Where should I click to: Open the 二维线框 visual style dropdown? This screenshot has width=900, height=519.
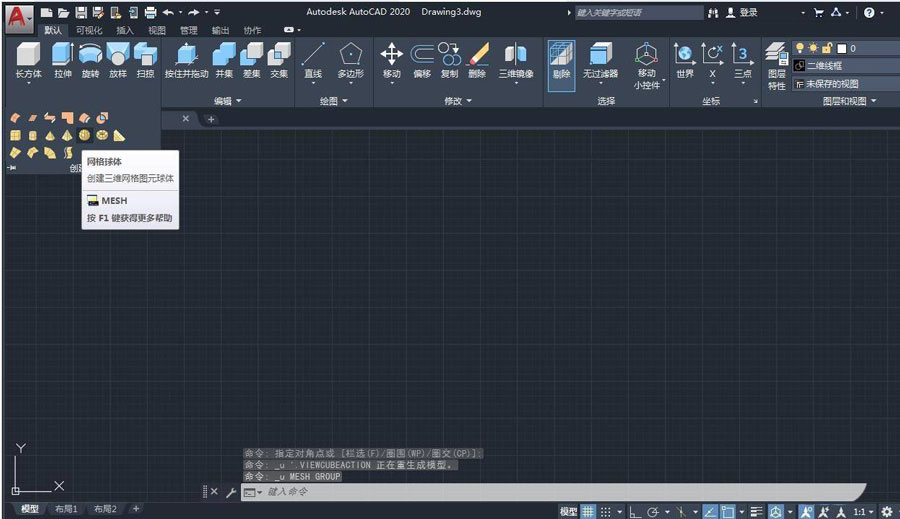click(846, 65)
